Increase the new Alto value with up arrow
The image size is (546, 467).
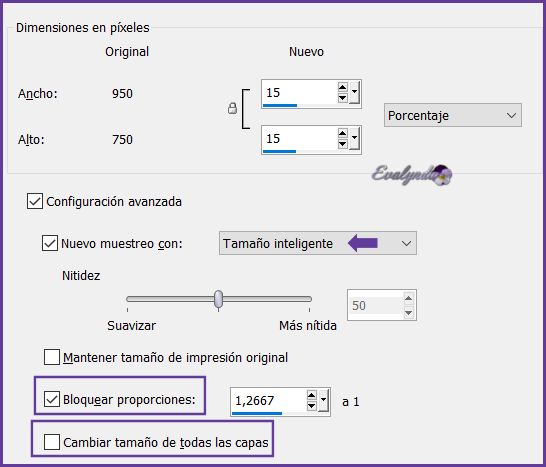click(x=343, y=133)
